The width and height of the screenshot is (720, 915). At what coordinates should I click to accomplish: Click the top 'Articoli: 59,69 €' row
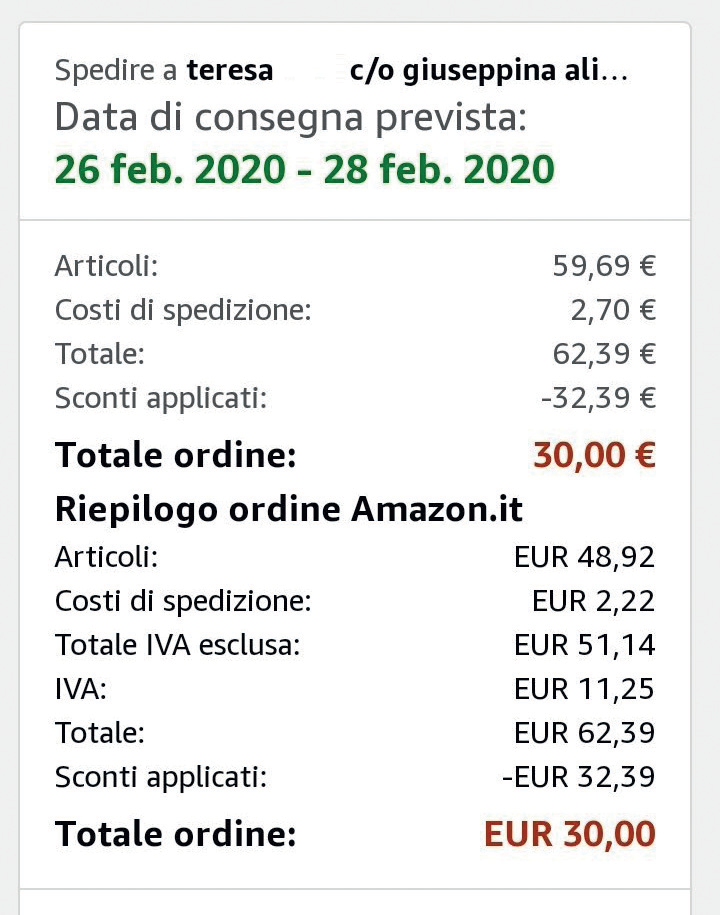coord(355,266)
